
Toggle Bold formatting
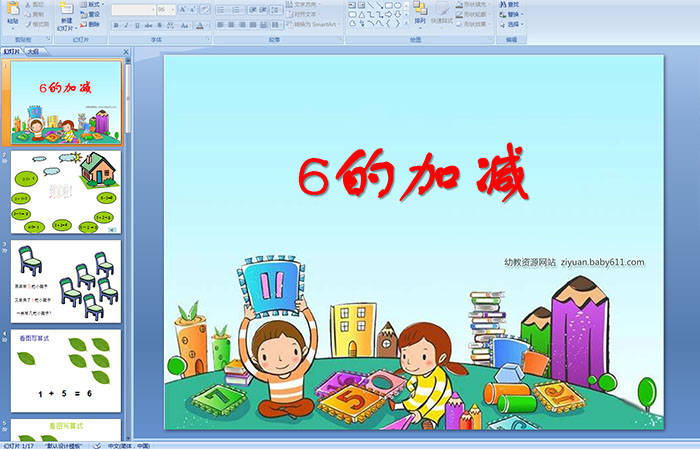click(x=116, y=25)
